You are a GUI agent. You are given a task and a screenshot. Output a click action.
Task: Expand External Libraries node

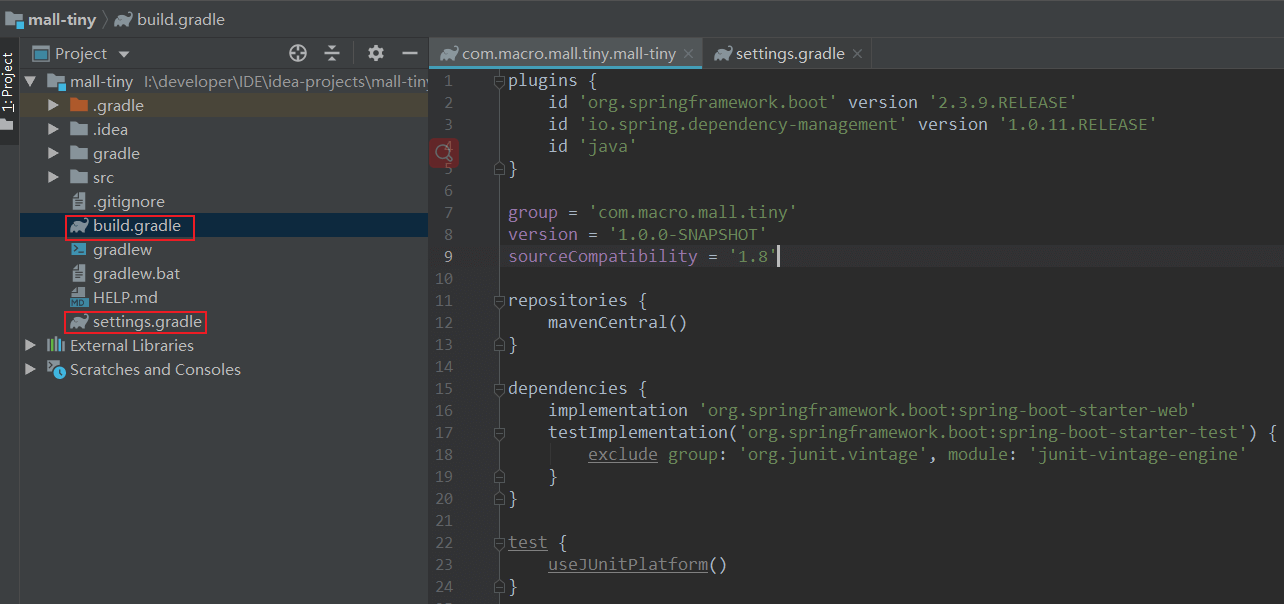(x=32, y=345)
